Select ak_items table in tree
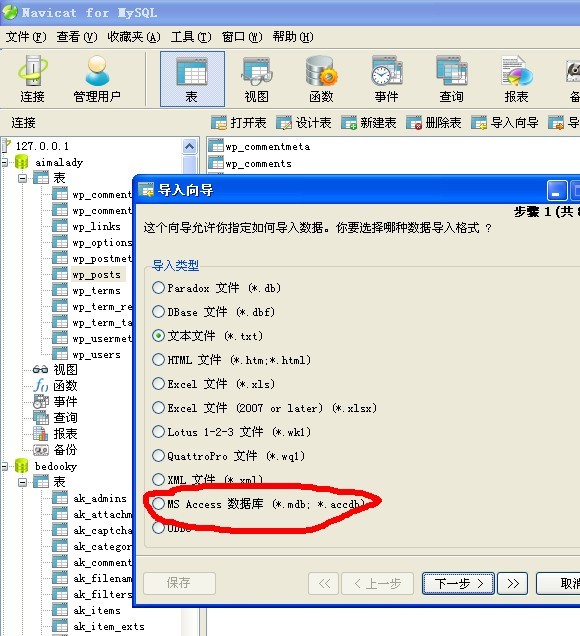 pos(97,610)
